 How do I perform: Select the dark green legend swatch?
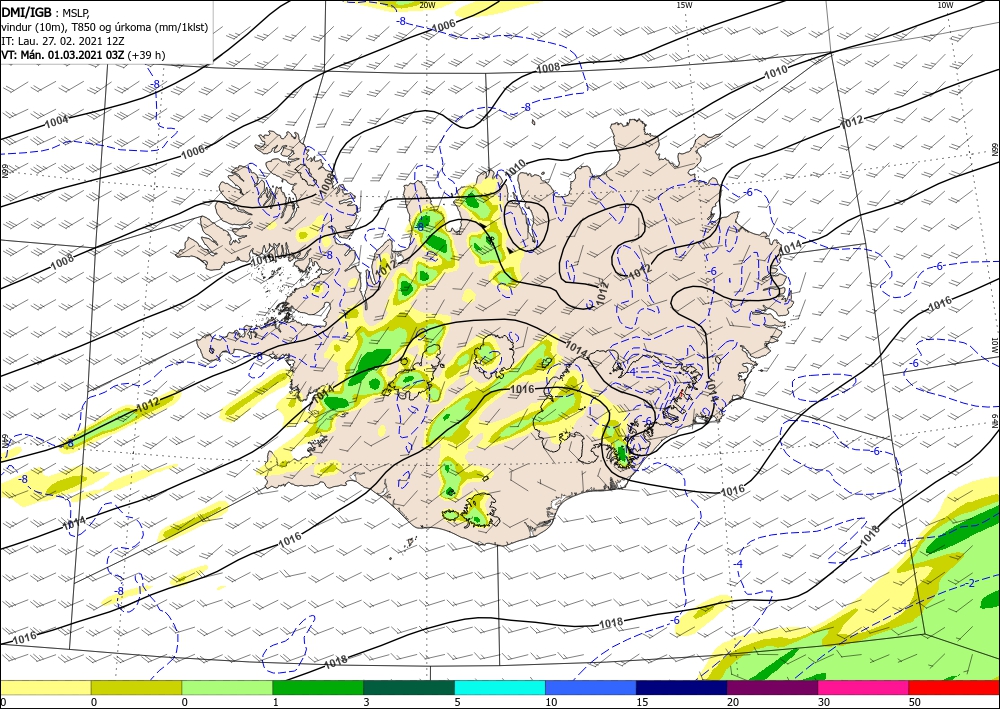pyautogui.click(x=409, y=688)
